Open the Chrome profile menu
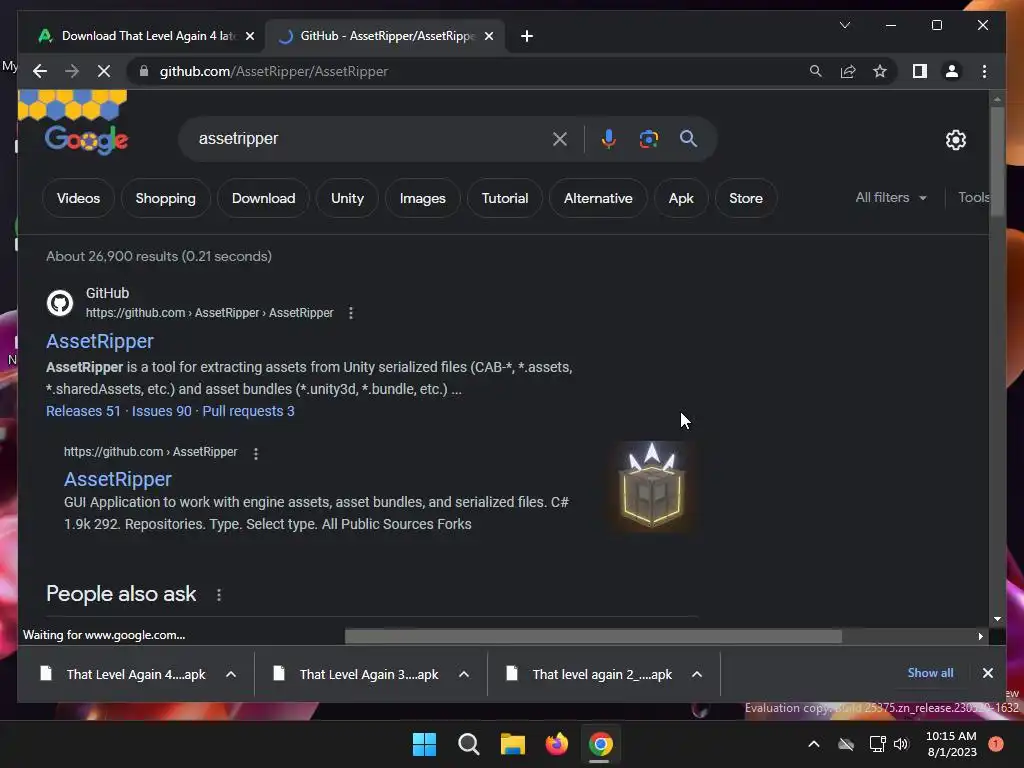 click(952, 71)
